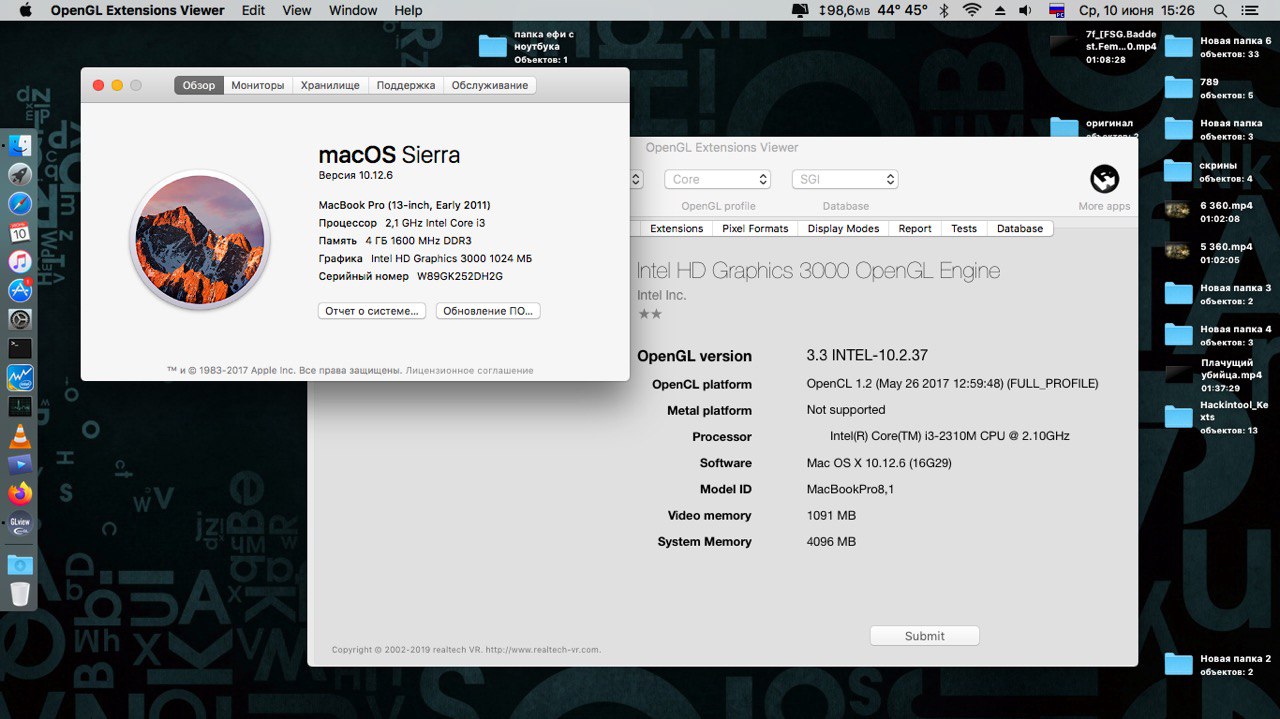Open the Wi-Fi status menu
This screenshot has width=1280, height=719.
(x=972, y=10)
